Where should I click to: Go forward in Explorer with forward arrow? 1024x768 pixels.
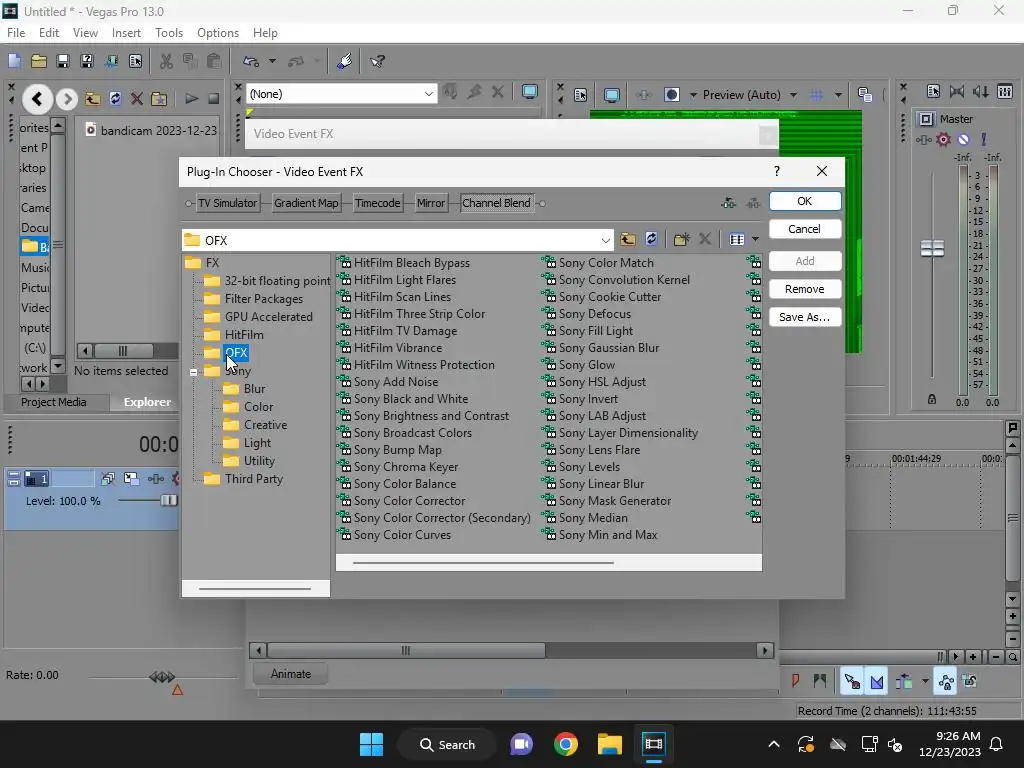[x=66, y=99]
